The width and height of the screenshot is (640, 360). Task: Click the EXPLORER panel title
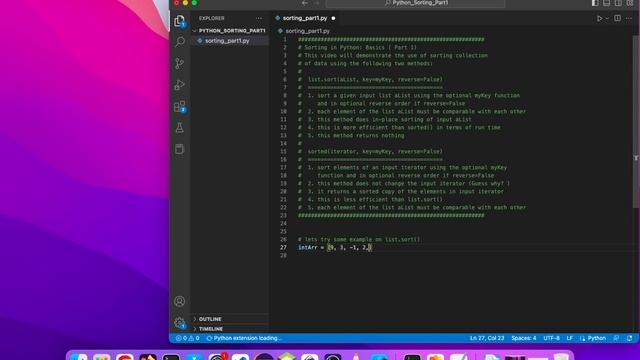click(x=211, y=18)
